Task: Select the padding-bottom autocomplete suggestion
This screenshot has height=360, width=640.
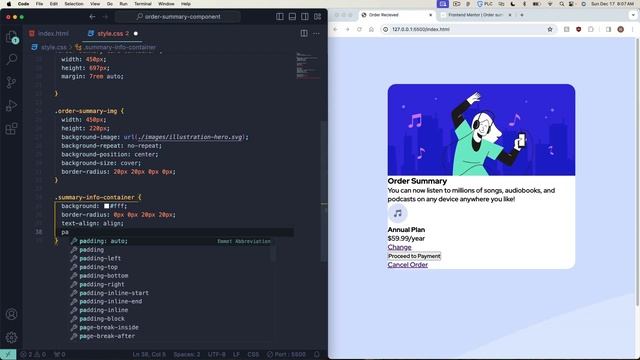Action: coord(104,276)
